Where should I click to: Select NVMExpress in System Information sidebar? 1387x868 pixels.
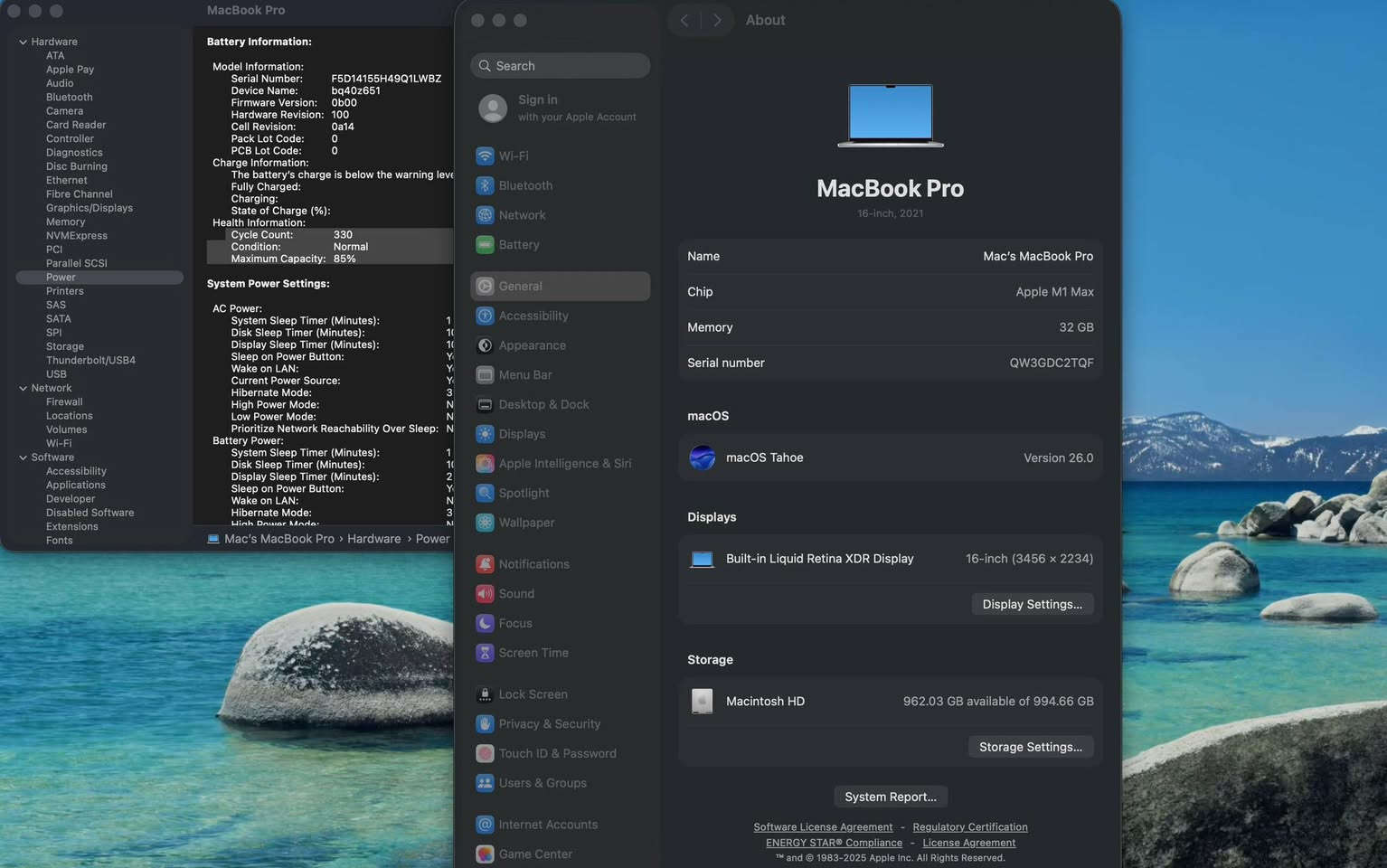77,236
